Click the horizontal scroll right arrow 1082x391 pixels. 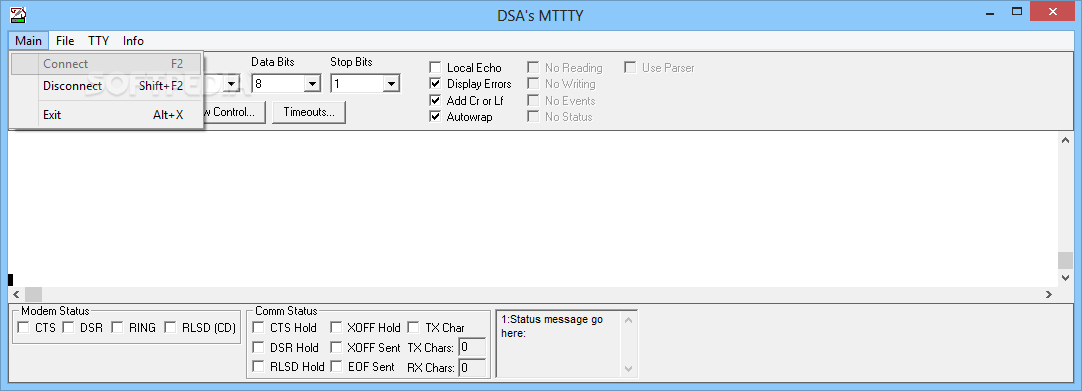click(1049, 294)
